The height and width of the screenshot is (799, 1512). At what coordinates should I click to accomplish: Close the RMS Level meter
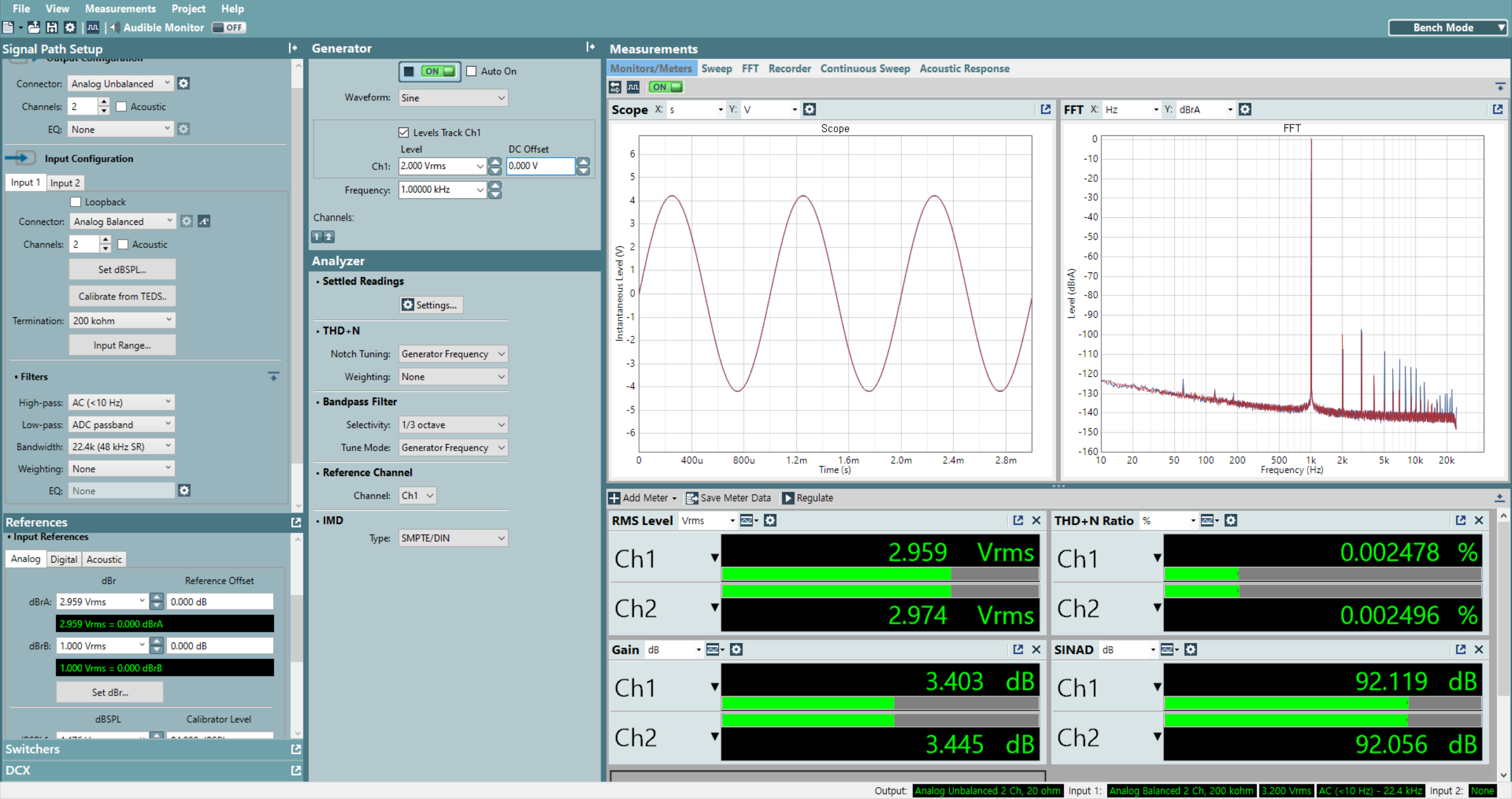click(1036, 520)
